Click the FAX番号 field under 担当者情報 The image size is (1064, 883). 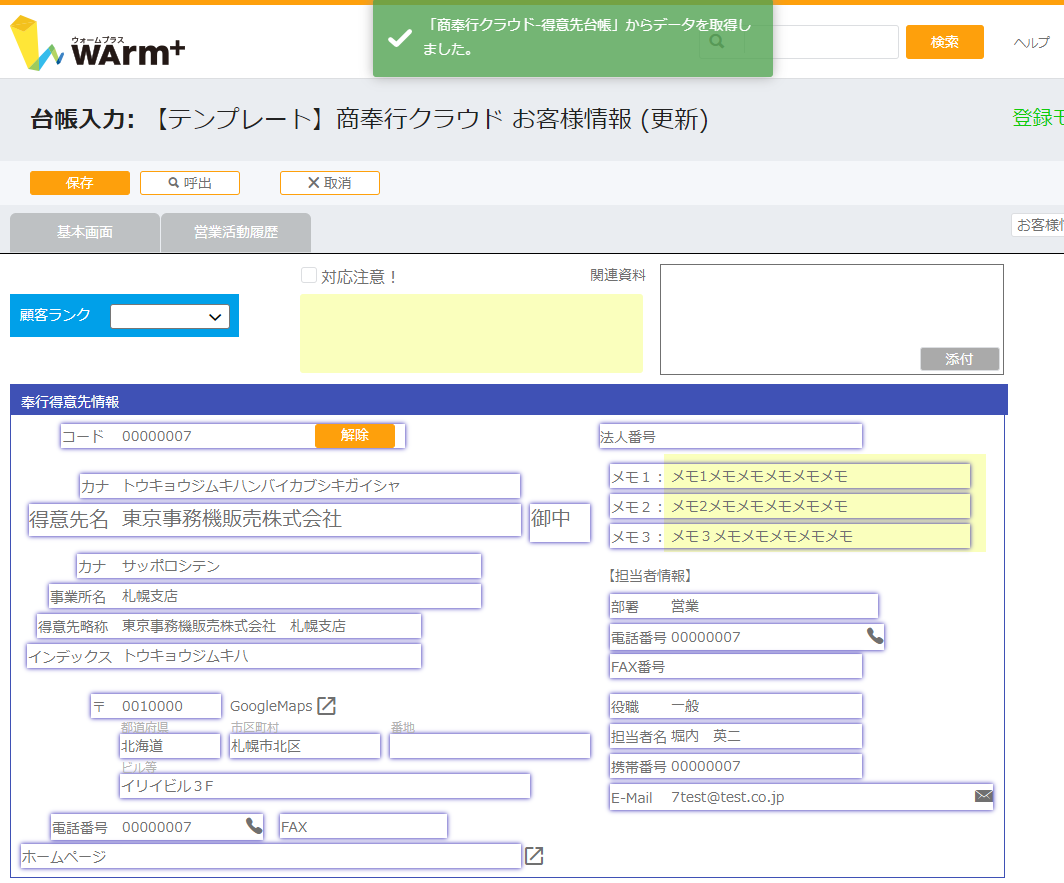(x=736, y=666)
